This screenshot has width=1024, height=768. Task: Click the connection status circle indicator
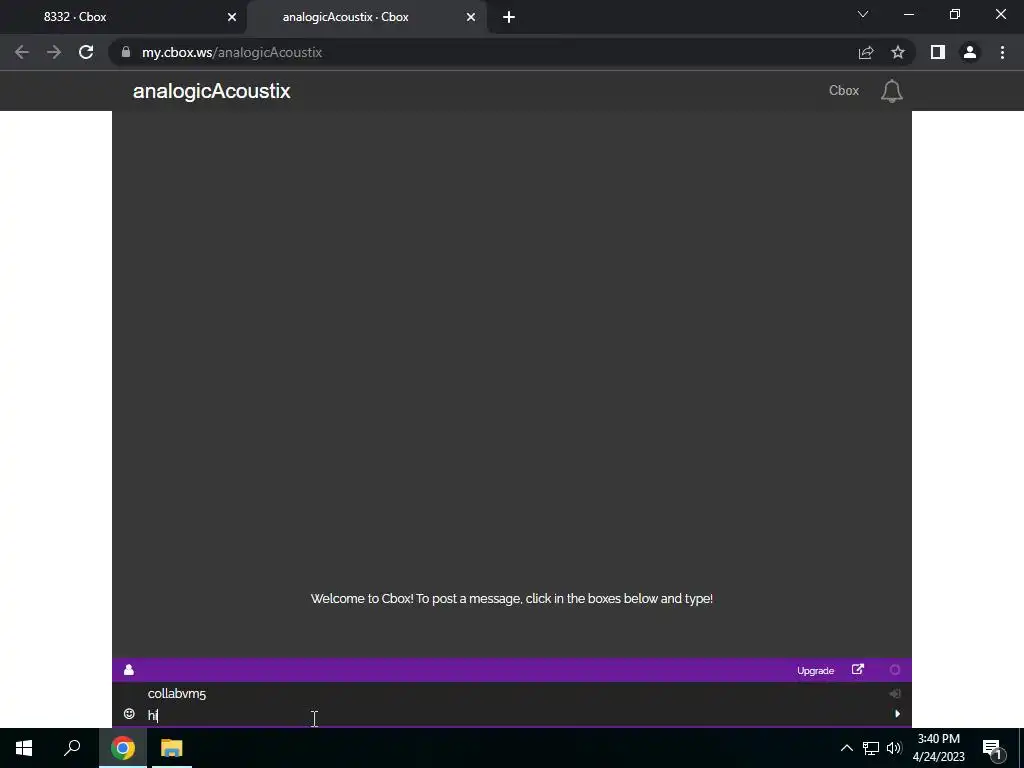pyautogui.click(x=895, y=670)
